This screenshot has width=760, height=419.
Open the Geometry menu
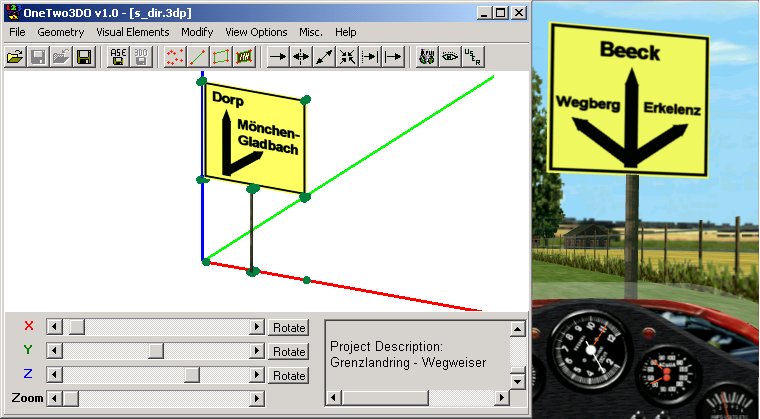pyautogui.click(x=61, y=32)
